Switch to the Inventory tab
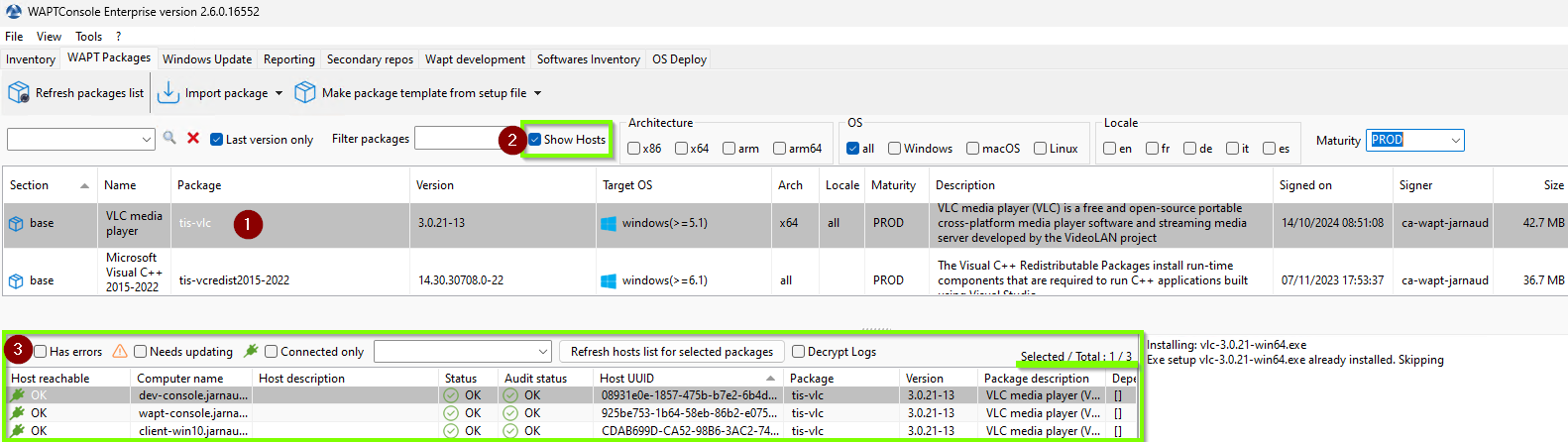The width and height of the screenshot is (1568, 442). (x=31, y=59)
